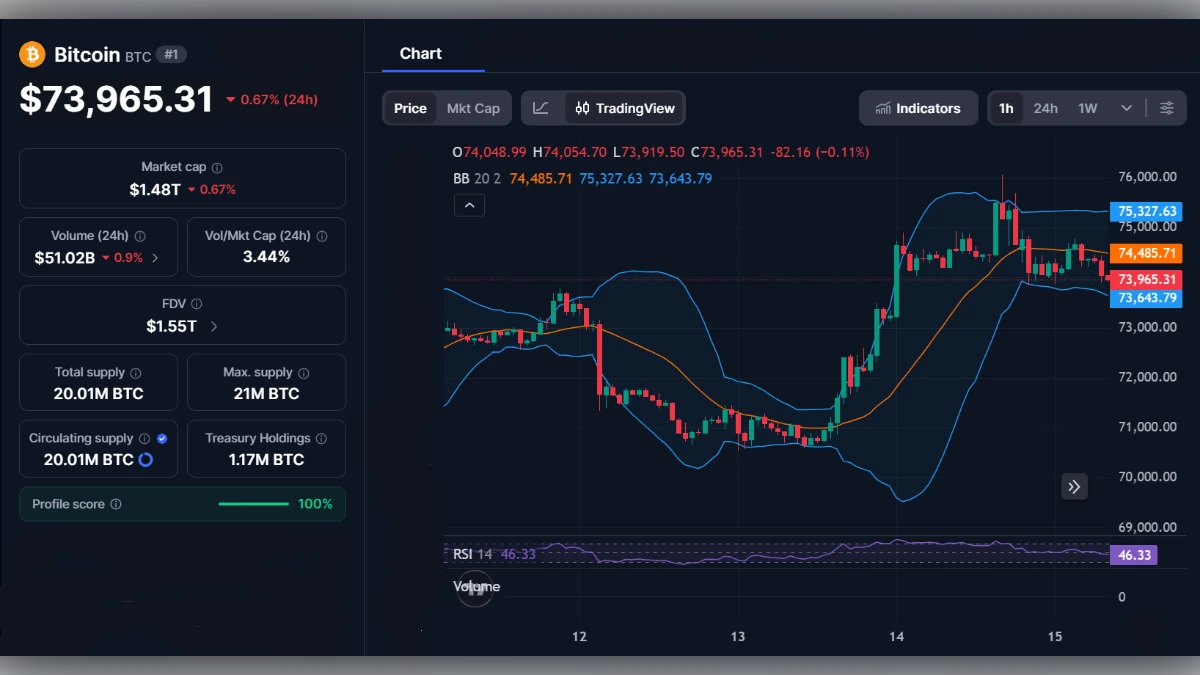
Task: Click the TradingView candlestick chart icon
Action: (x=581, y=107)
